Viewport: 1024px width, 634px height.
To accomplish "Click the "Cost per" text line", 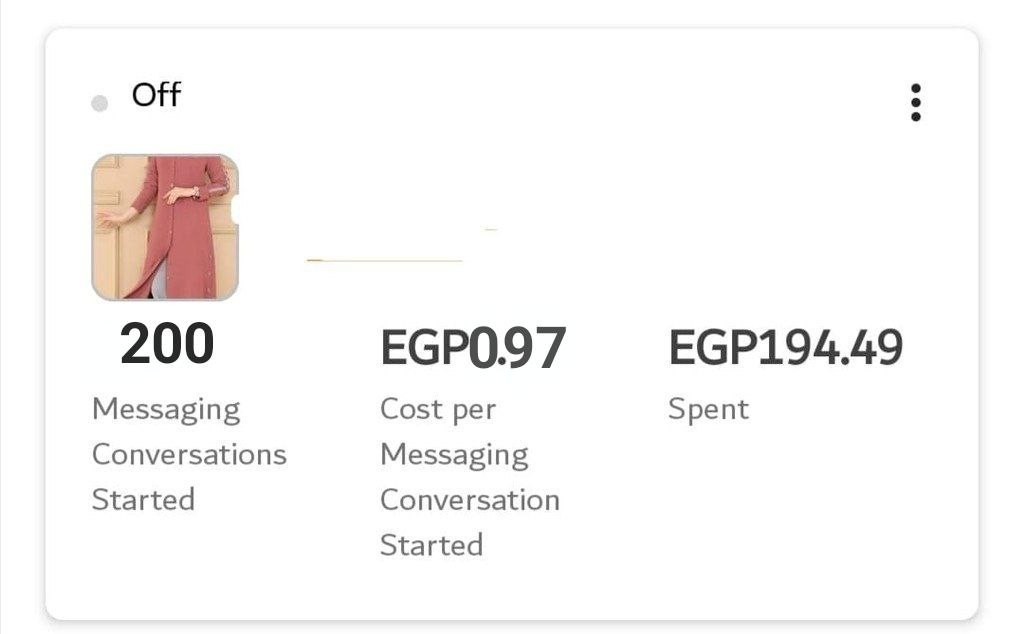I will [x=438, y=410].
